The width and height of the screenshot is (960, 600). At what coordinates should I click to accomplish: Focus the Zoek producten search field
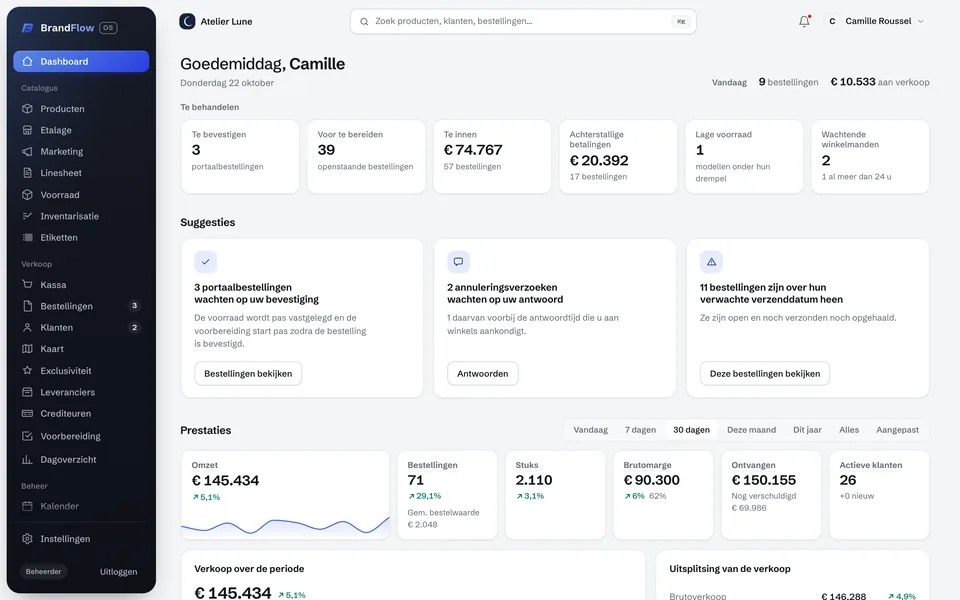click(523, 21)
